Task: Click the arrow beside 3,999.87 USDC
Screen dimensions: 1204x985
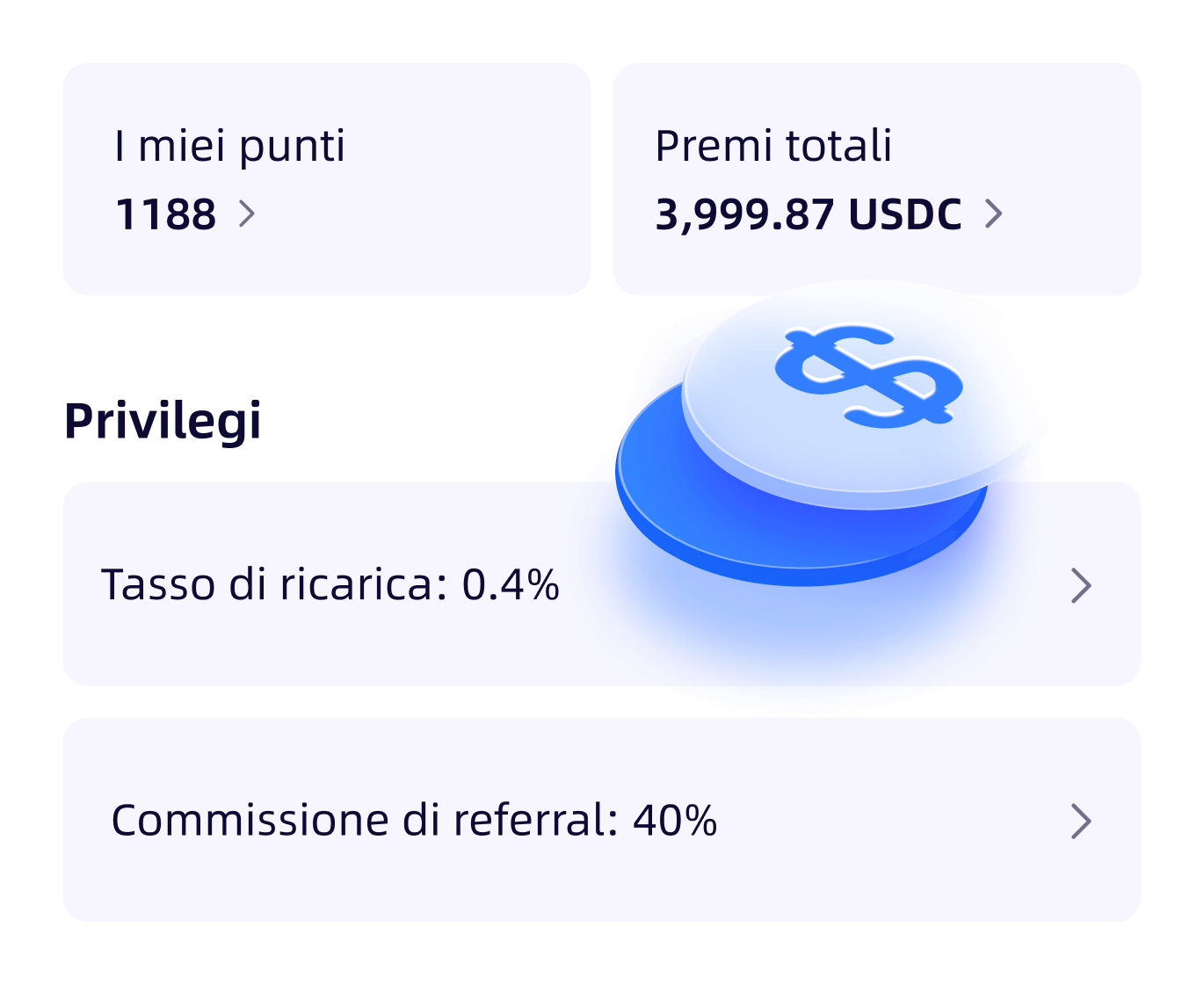Action: [993, 214]
